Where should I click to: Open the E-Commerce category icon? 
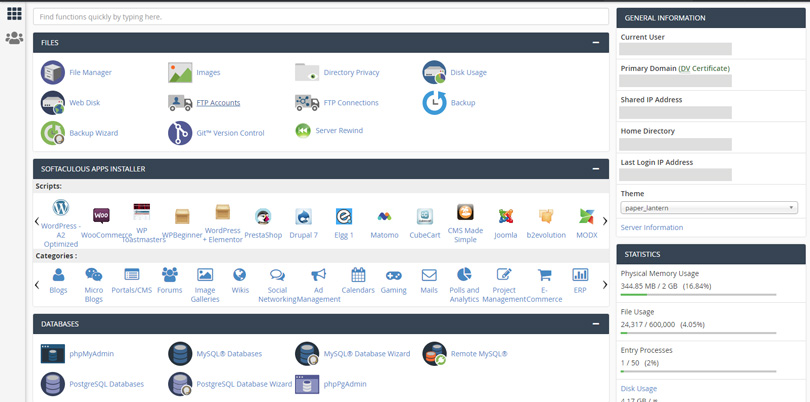tap(545, 275)
